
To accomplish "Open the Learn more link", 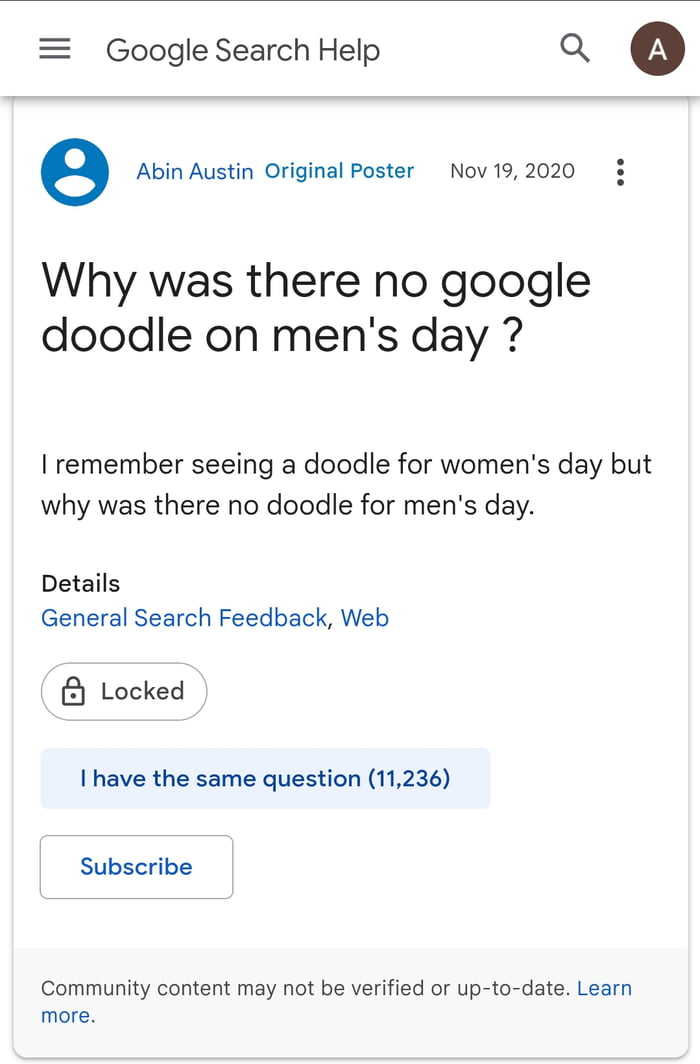I will pyautogui.click(x=605, y=988).
